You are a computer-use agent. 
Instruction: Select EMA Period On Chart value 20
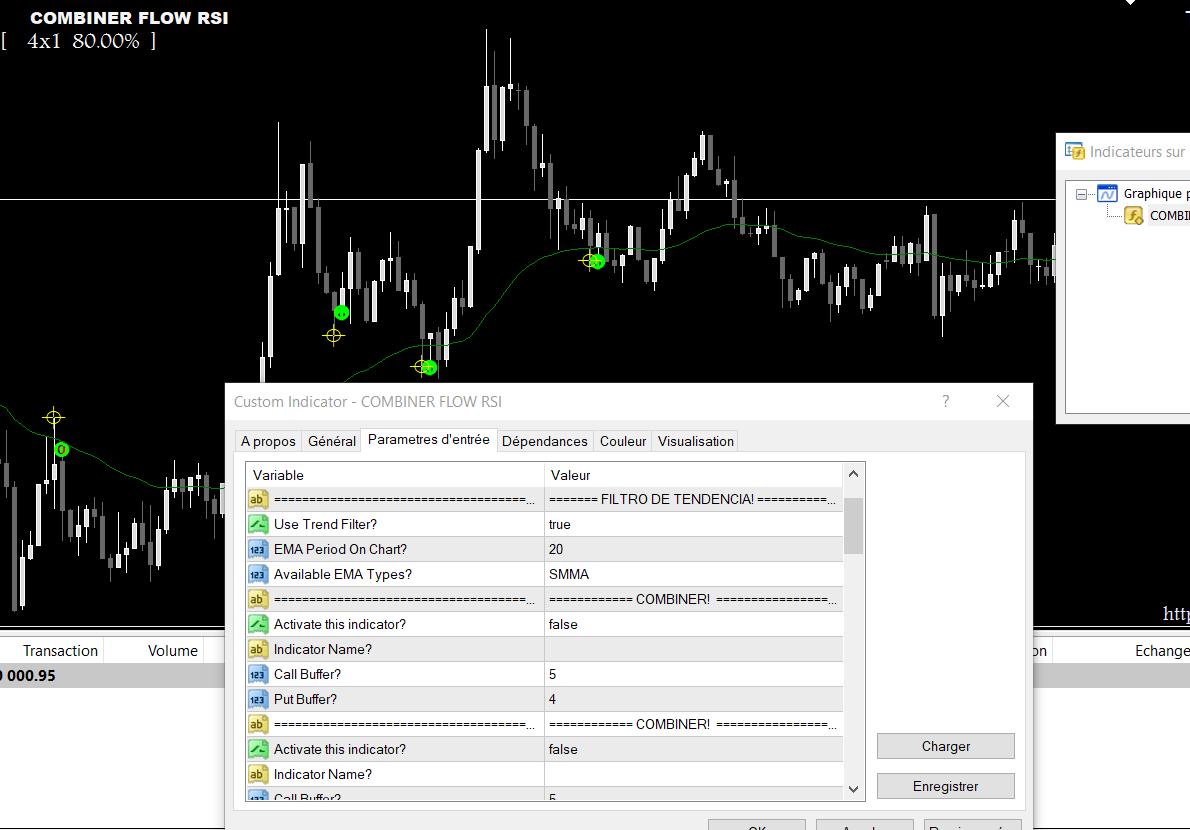point(693,549)
